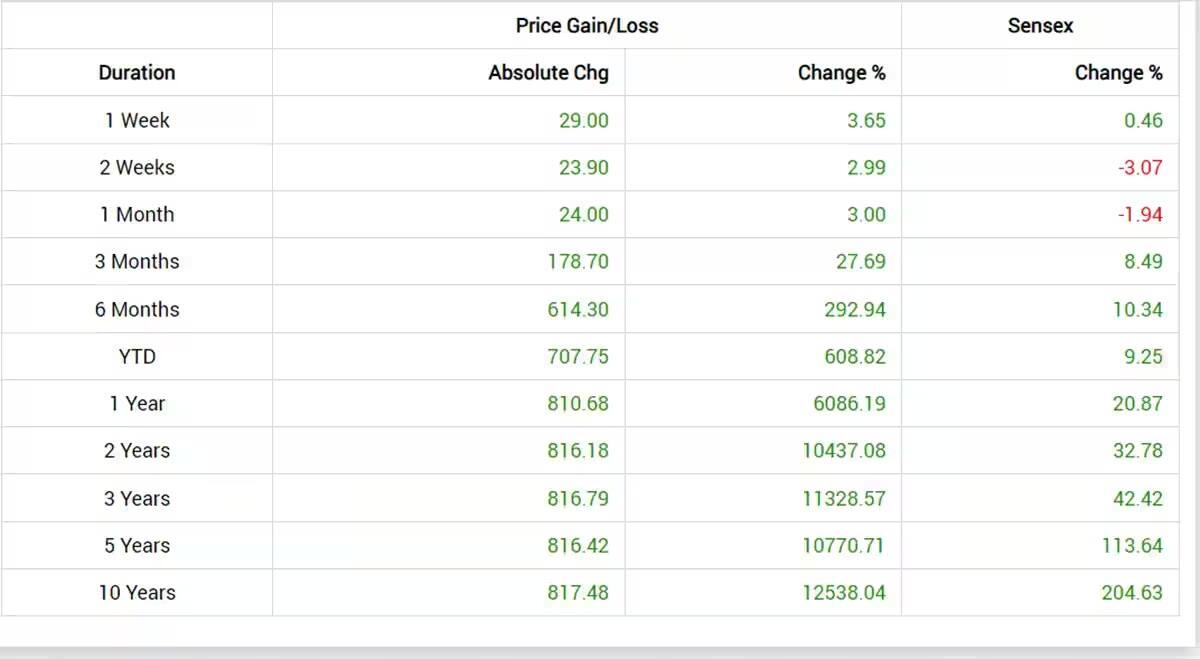The height and width of the screenshot is (659, 1200).
Task: Click the 5 Years absolute change 816.42
Action: 577,546
